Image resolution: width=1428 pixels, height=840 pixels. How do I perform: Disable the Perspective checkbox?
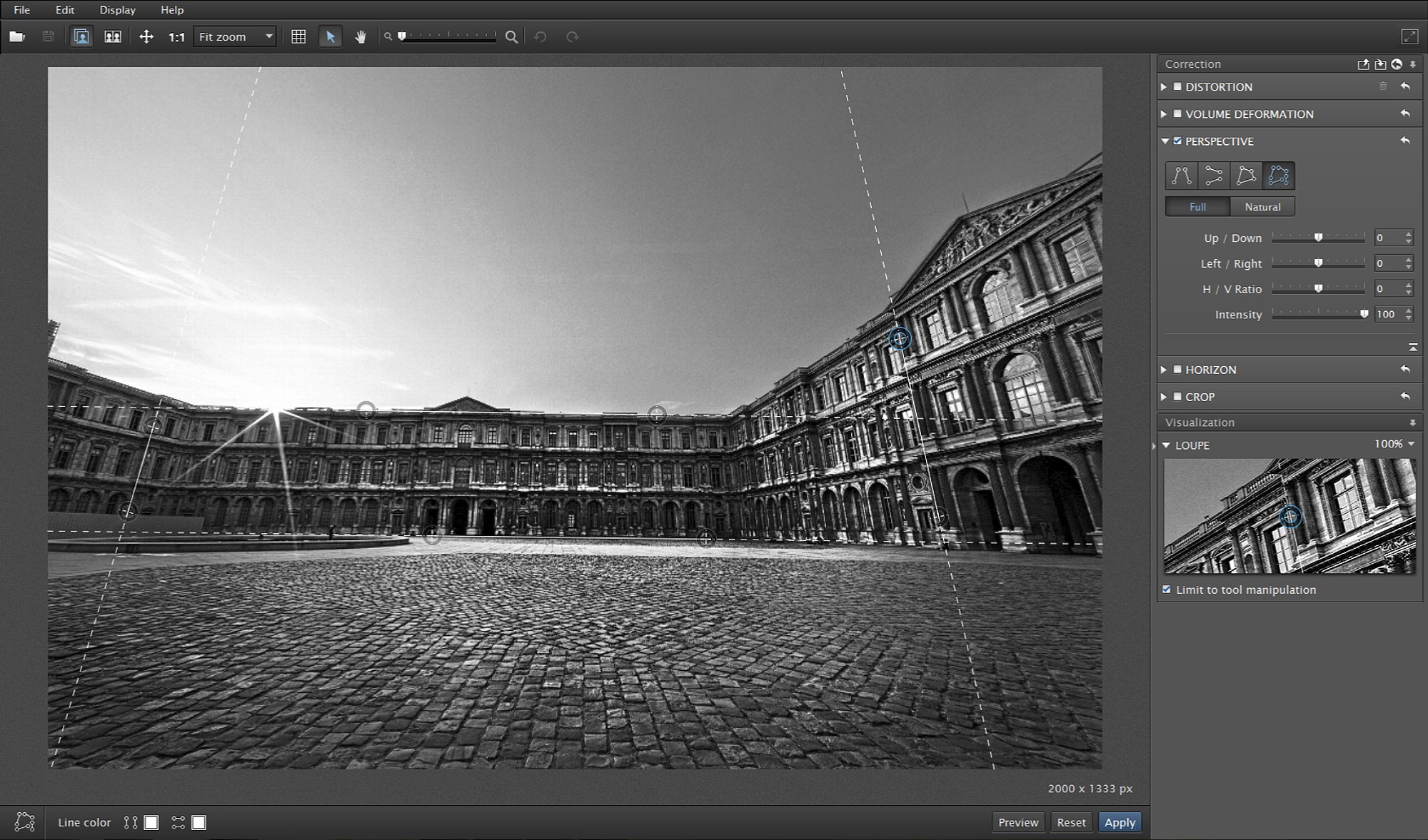pyautogui.click(x=1177, y=141)
